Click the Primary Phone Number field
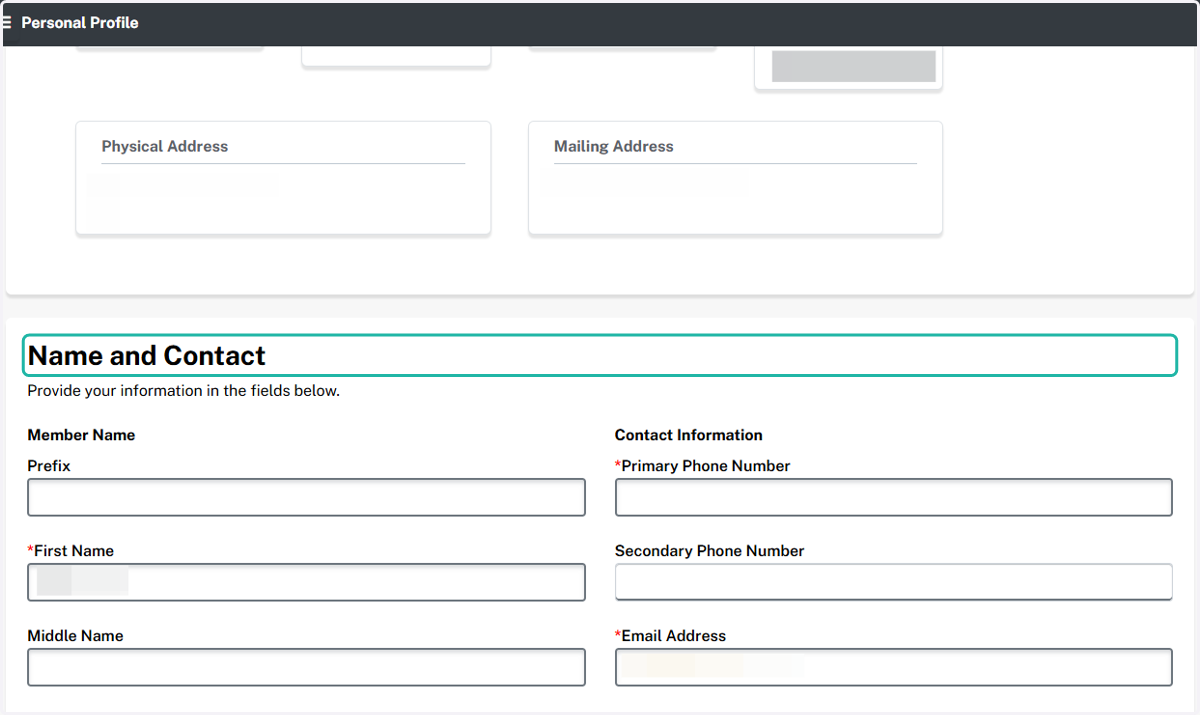Image resolution: width=1200 pixels, height=715 pixels. point(894,497)
